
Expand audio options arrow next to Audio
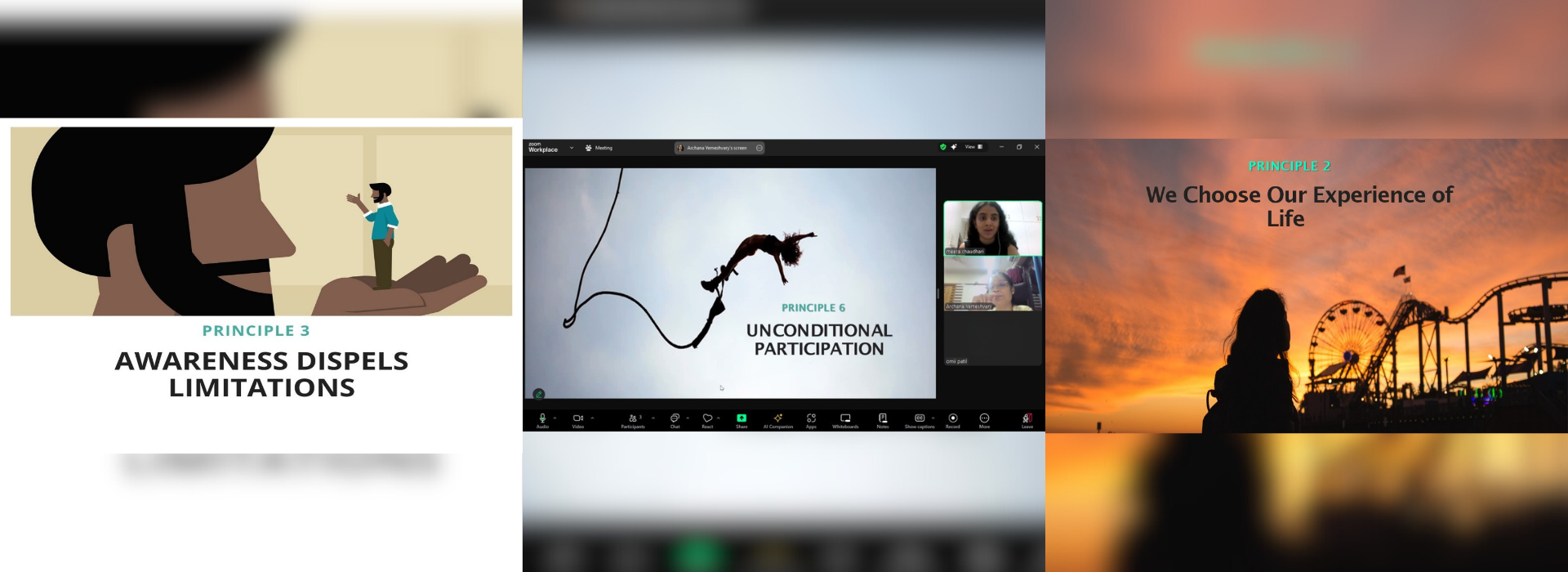click(x=555, y=418)
